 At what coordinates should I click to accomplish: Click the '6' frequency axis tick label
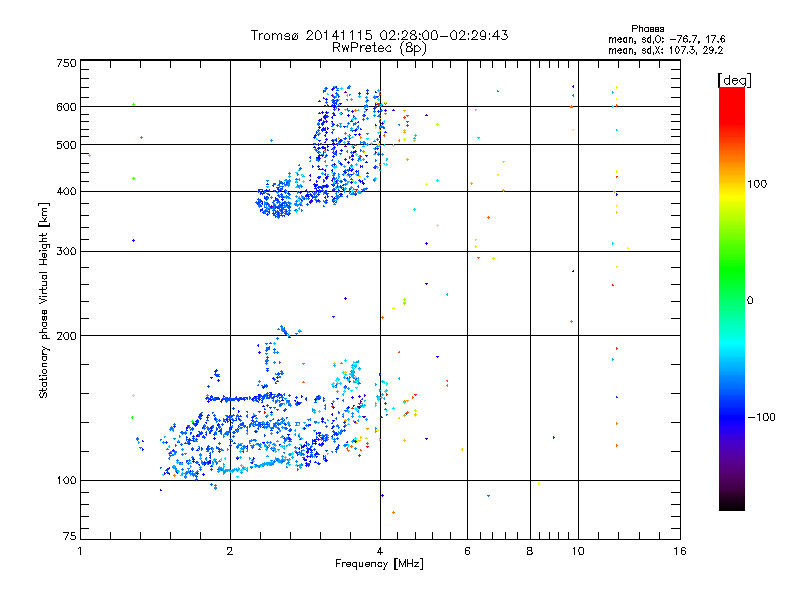coord(467,551)
